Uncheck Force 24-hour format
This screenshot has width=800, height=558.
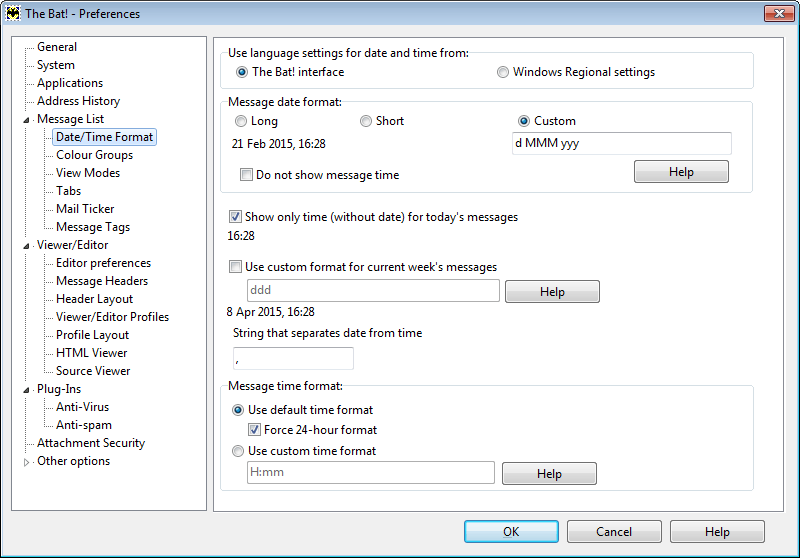254,430
